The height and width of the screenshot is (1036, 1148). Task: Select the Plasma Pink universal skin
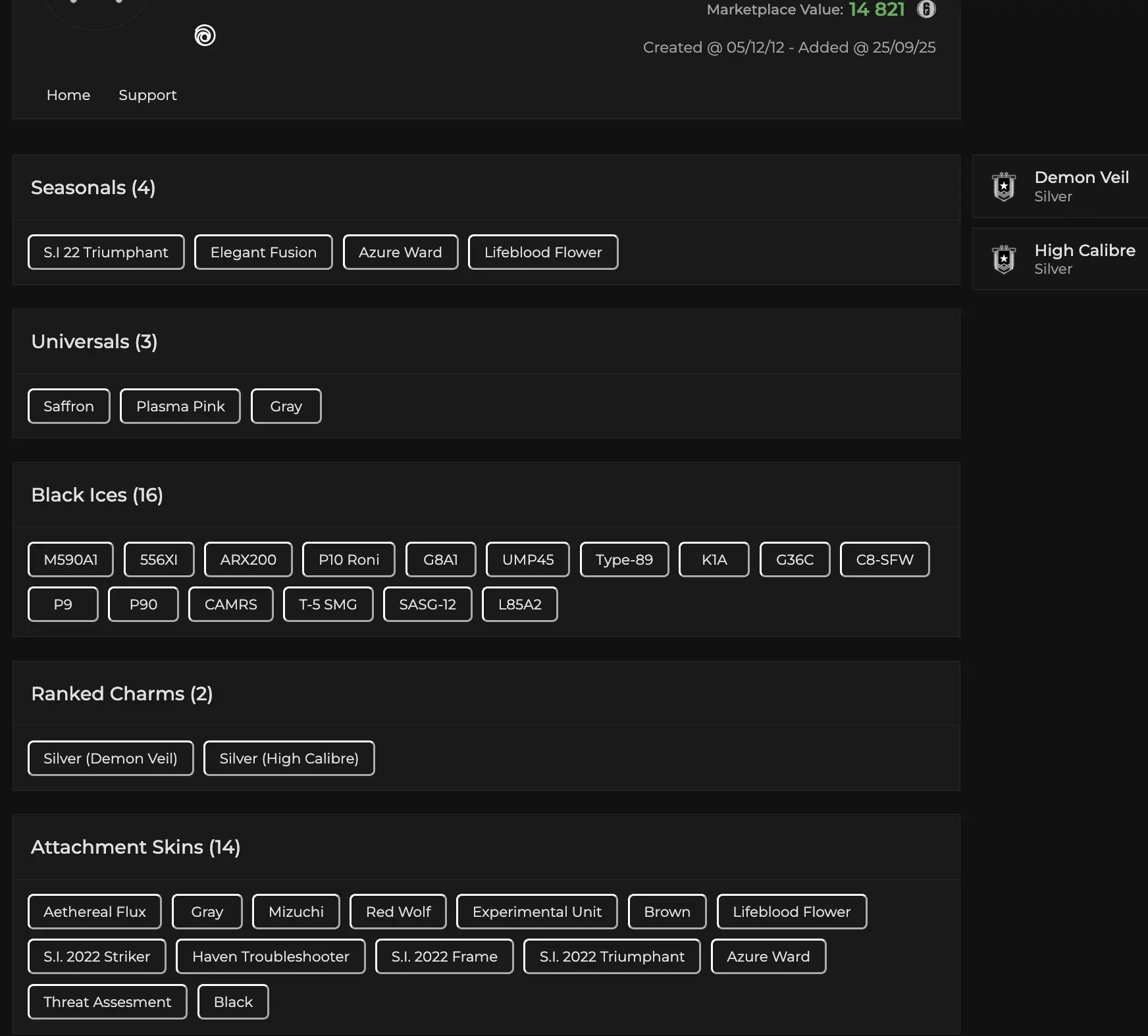(x=180, y=407)
